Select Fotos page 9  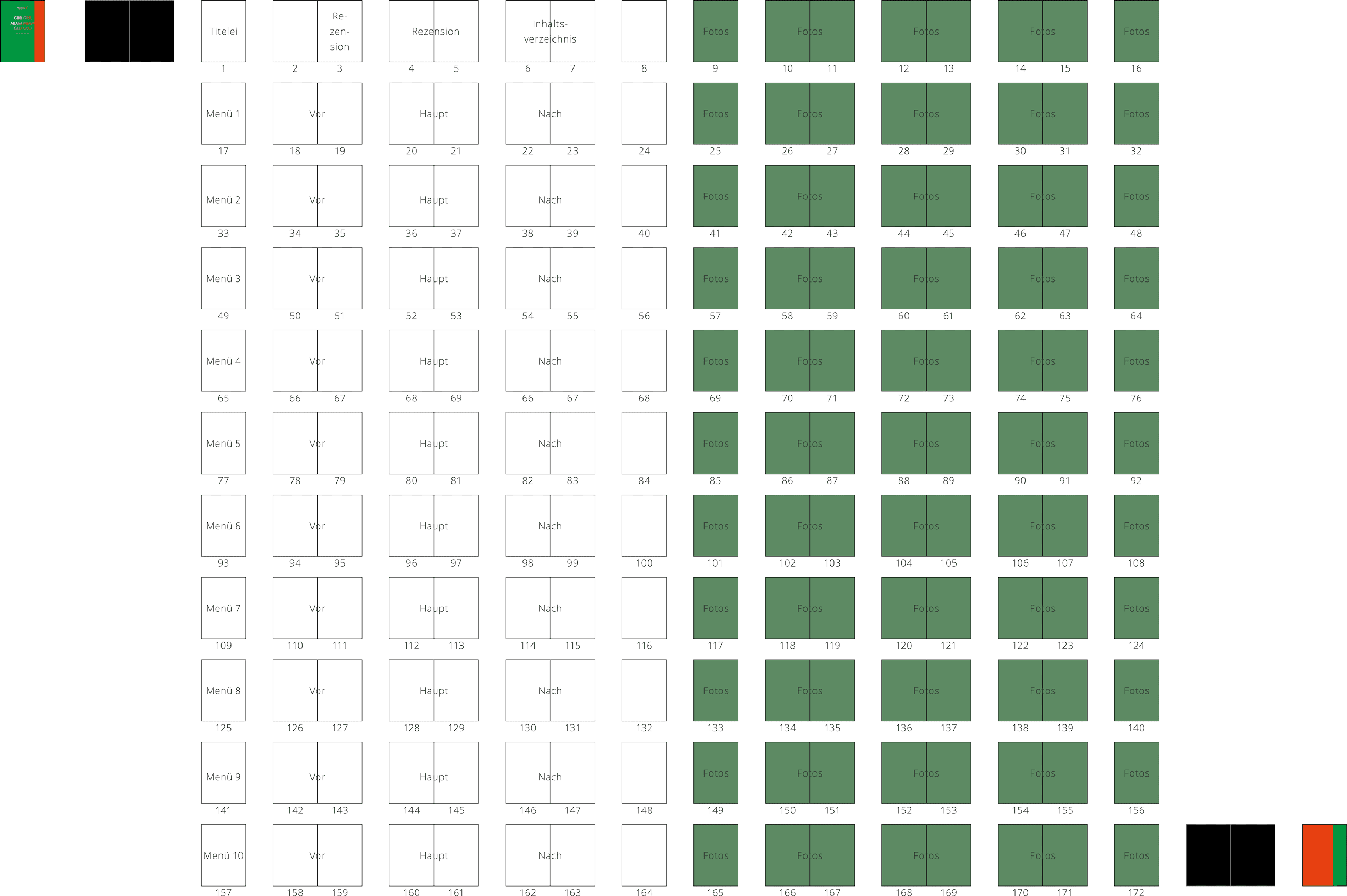pos(716,31)
